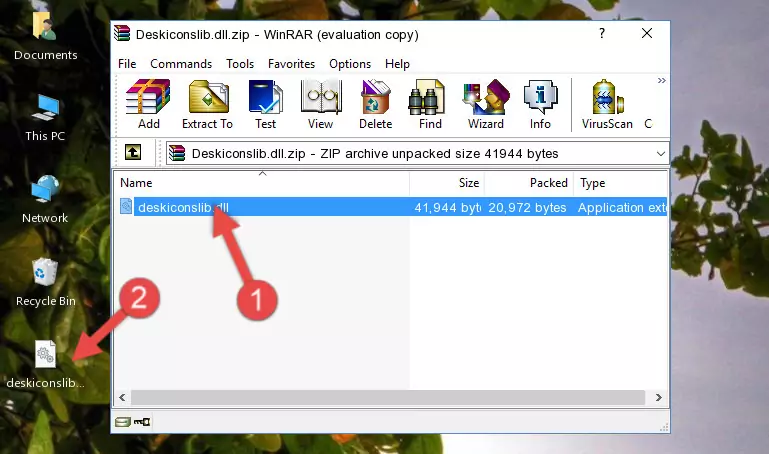The image size is (769, 454).
Task: Select the deskiconslib.dll file name
Action: [183, 207]
